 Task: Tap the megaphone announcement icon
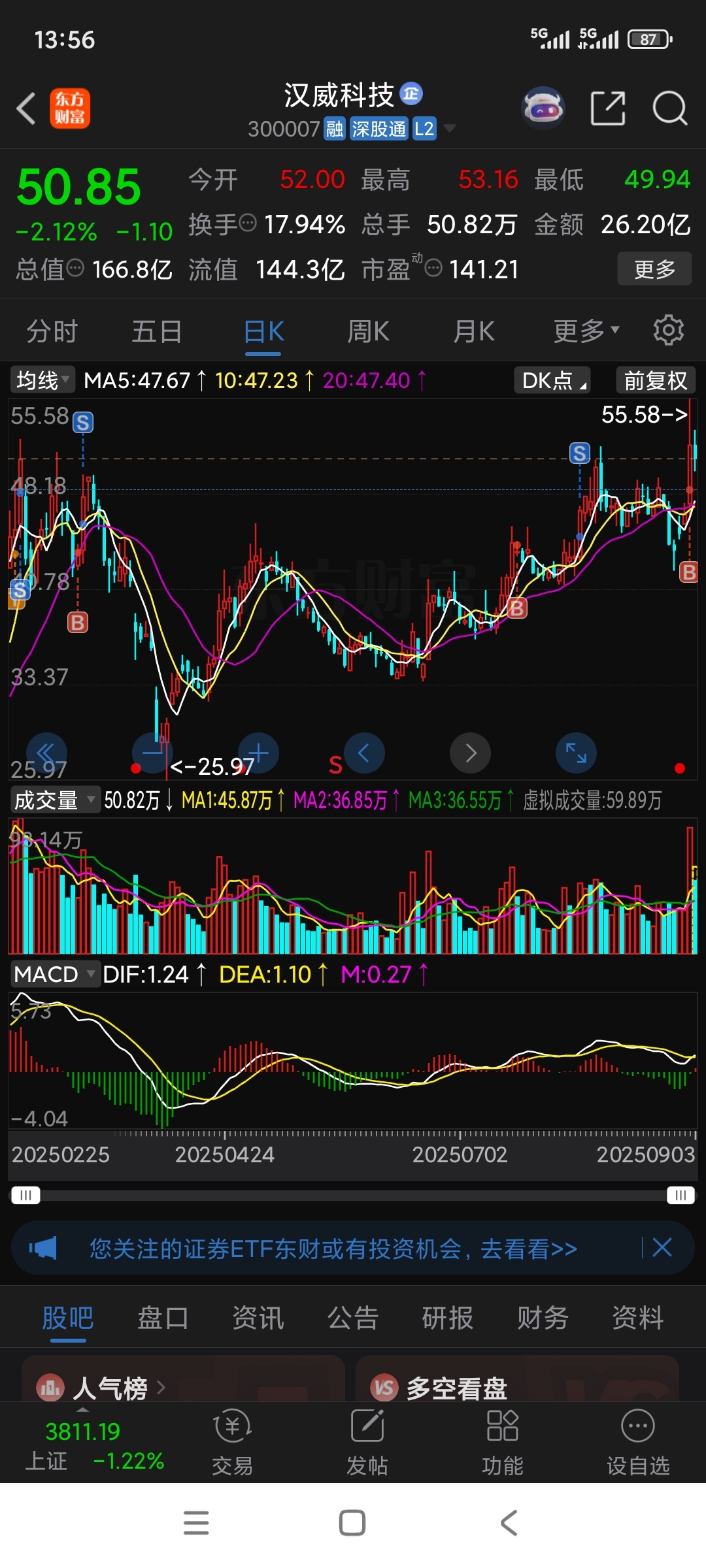coord(43,1248)
